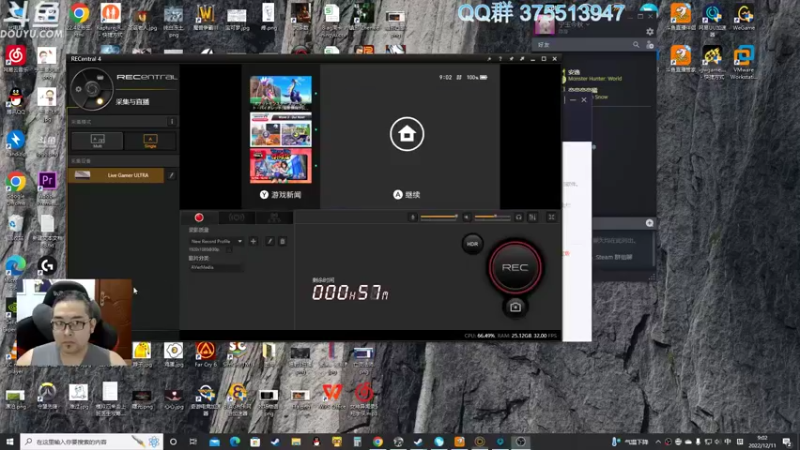Take a snapshot with the camera icon

(515, 307)
